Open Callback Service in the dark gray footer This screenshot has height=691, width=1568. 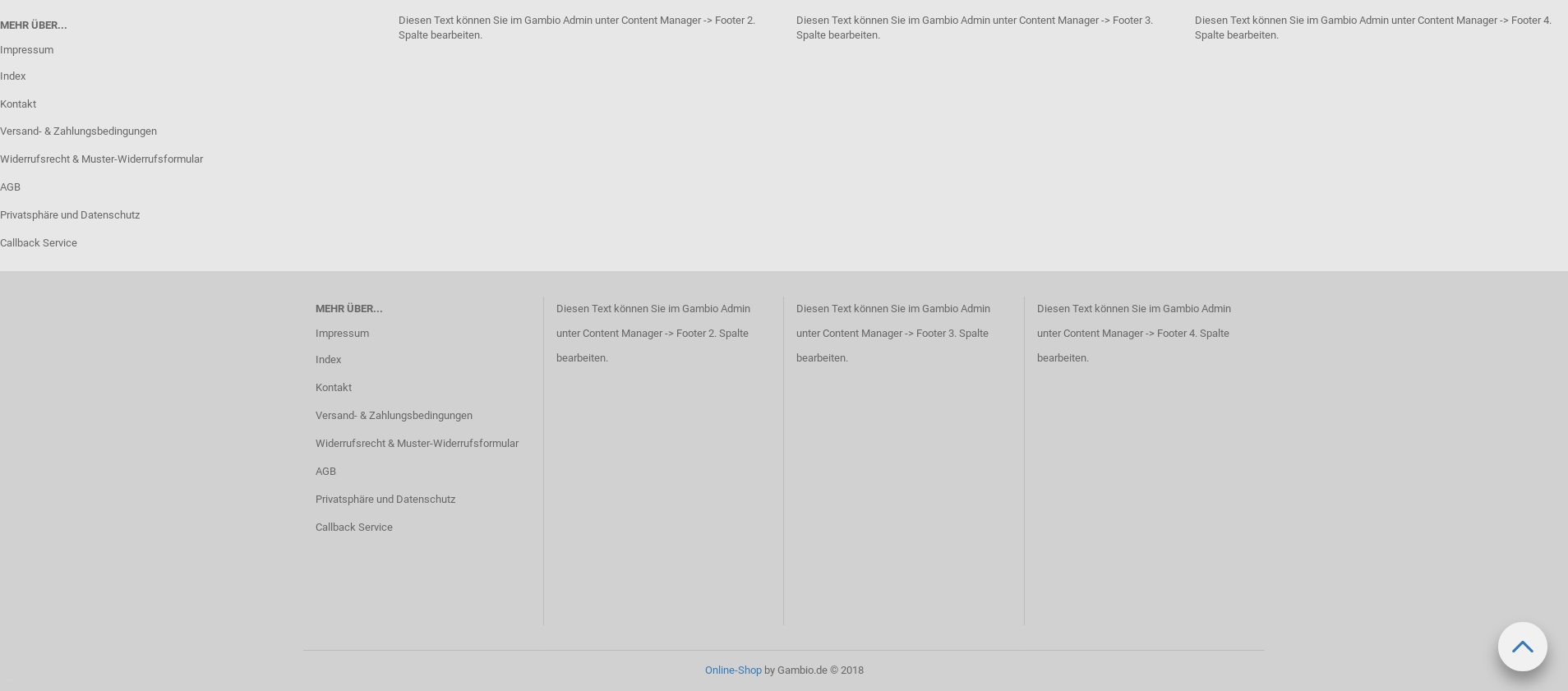click(x=353, y=527)
